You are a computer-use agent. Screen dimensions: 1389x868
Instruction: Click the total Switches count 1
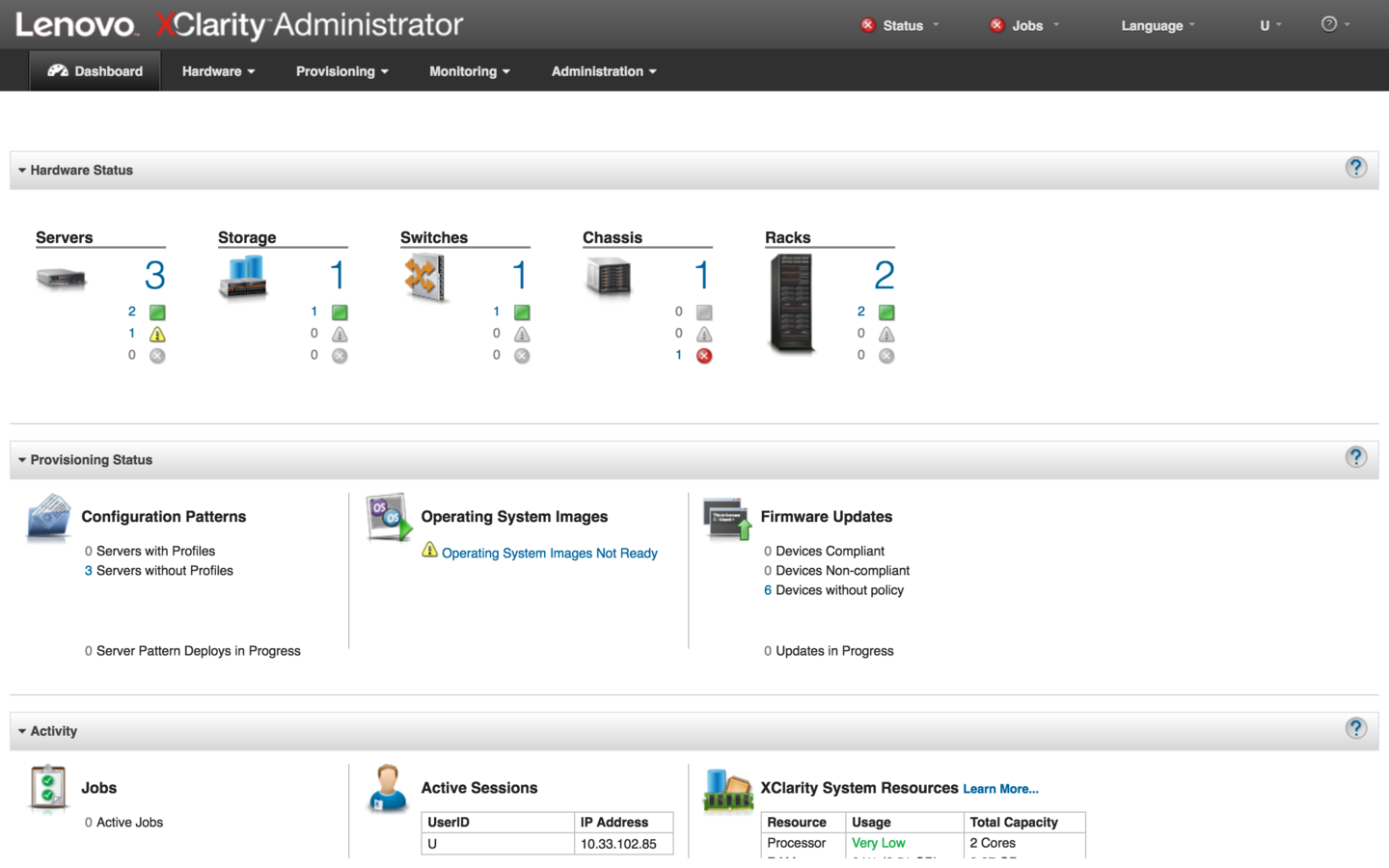pos(519,276)
